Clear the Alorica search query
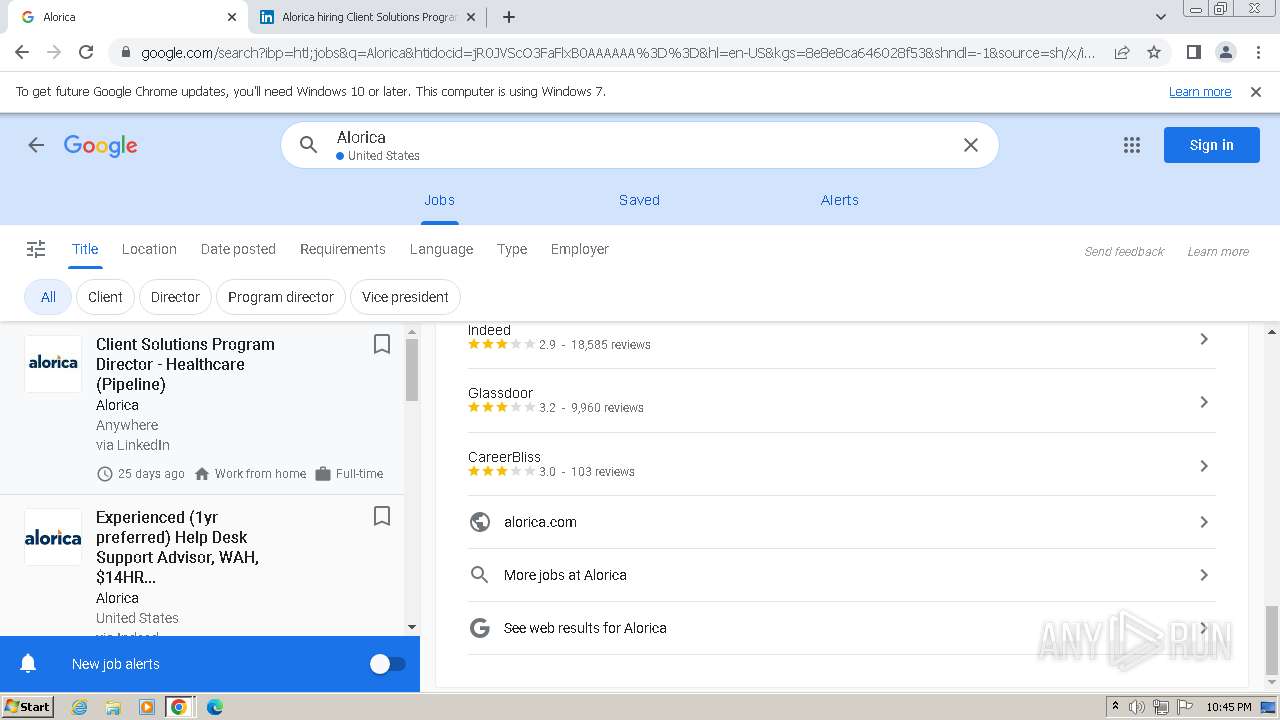Image resolution: width=1280 pixels, height=720 pixels. tap(970, 145)
